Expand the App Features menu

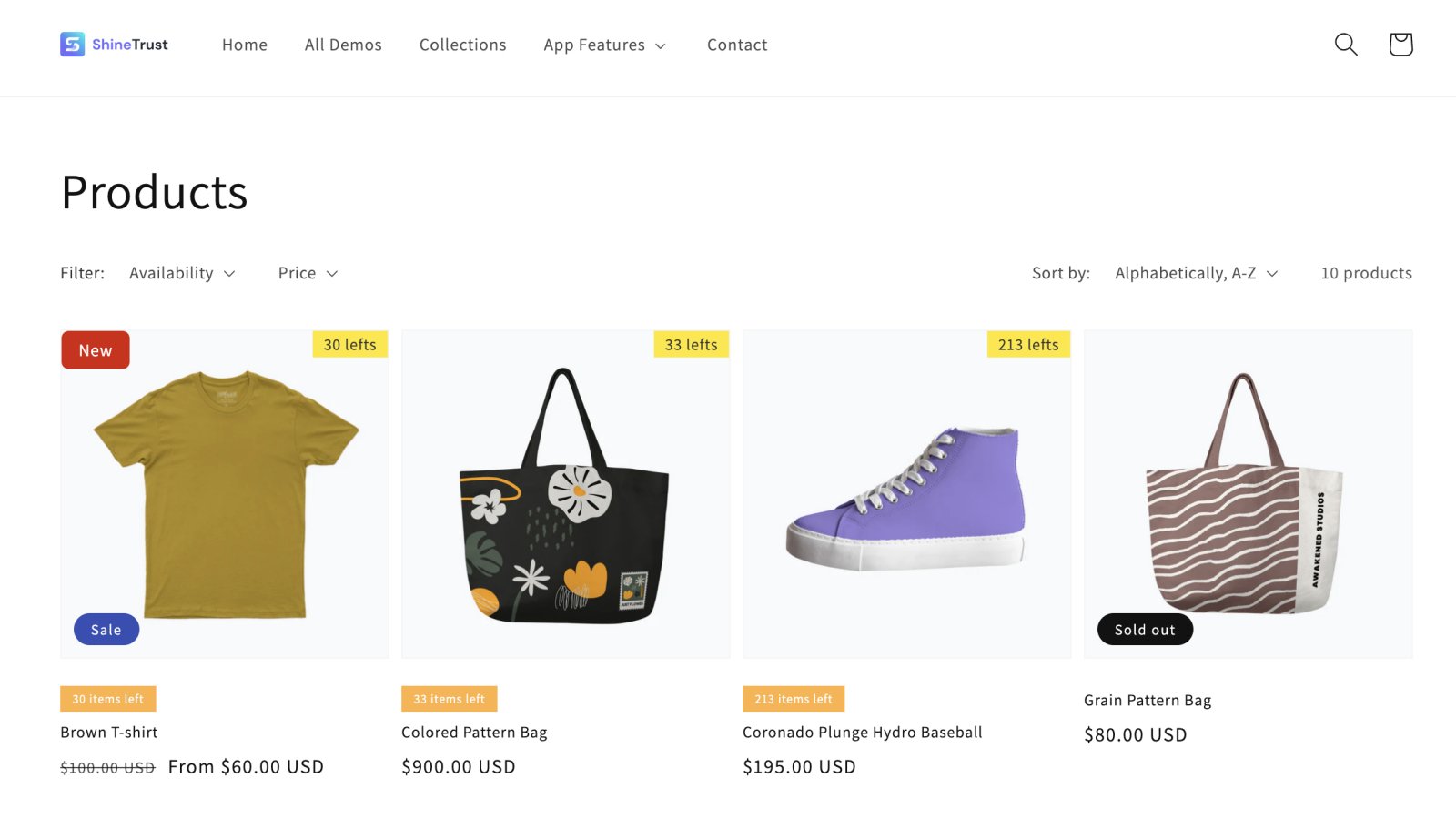tap(605, 45)
